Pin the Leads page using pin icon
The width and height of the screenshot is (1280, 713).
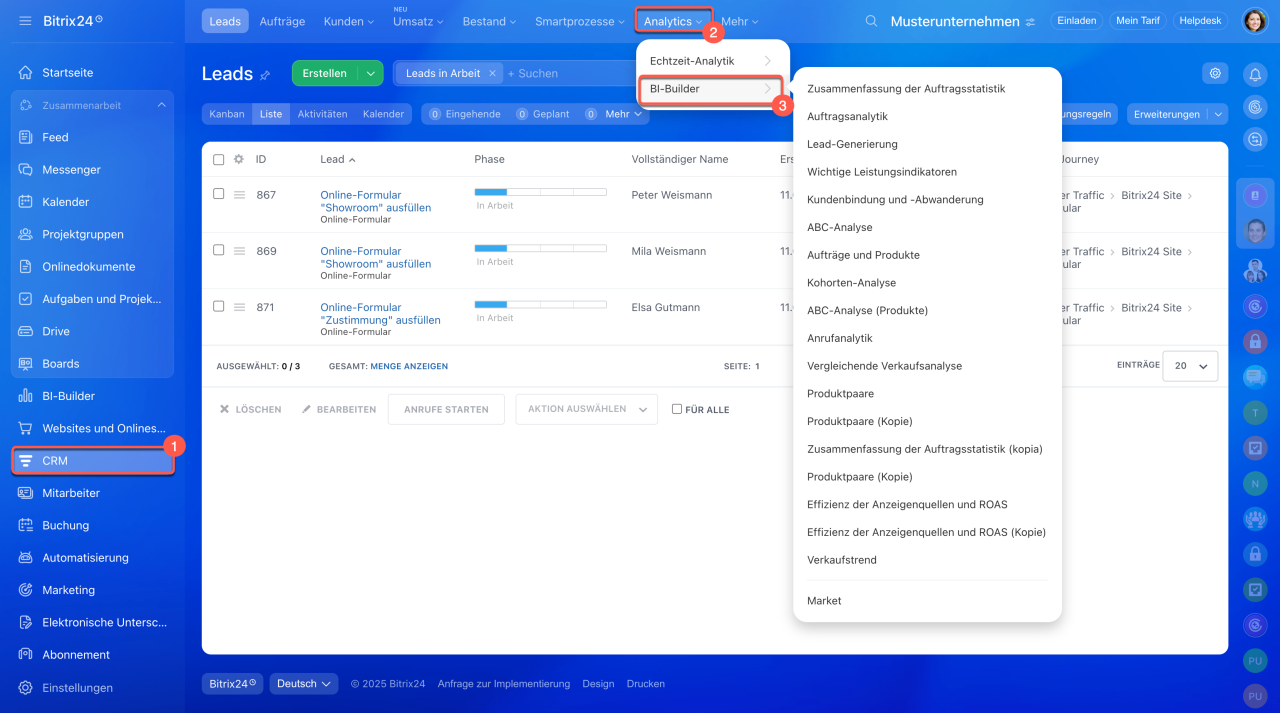265,75
